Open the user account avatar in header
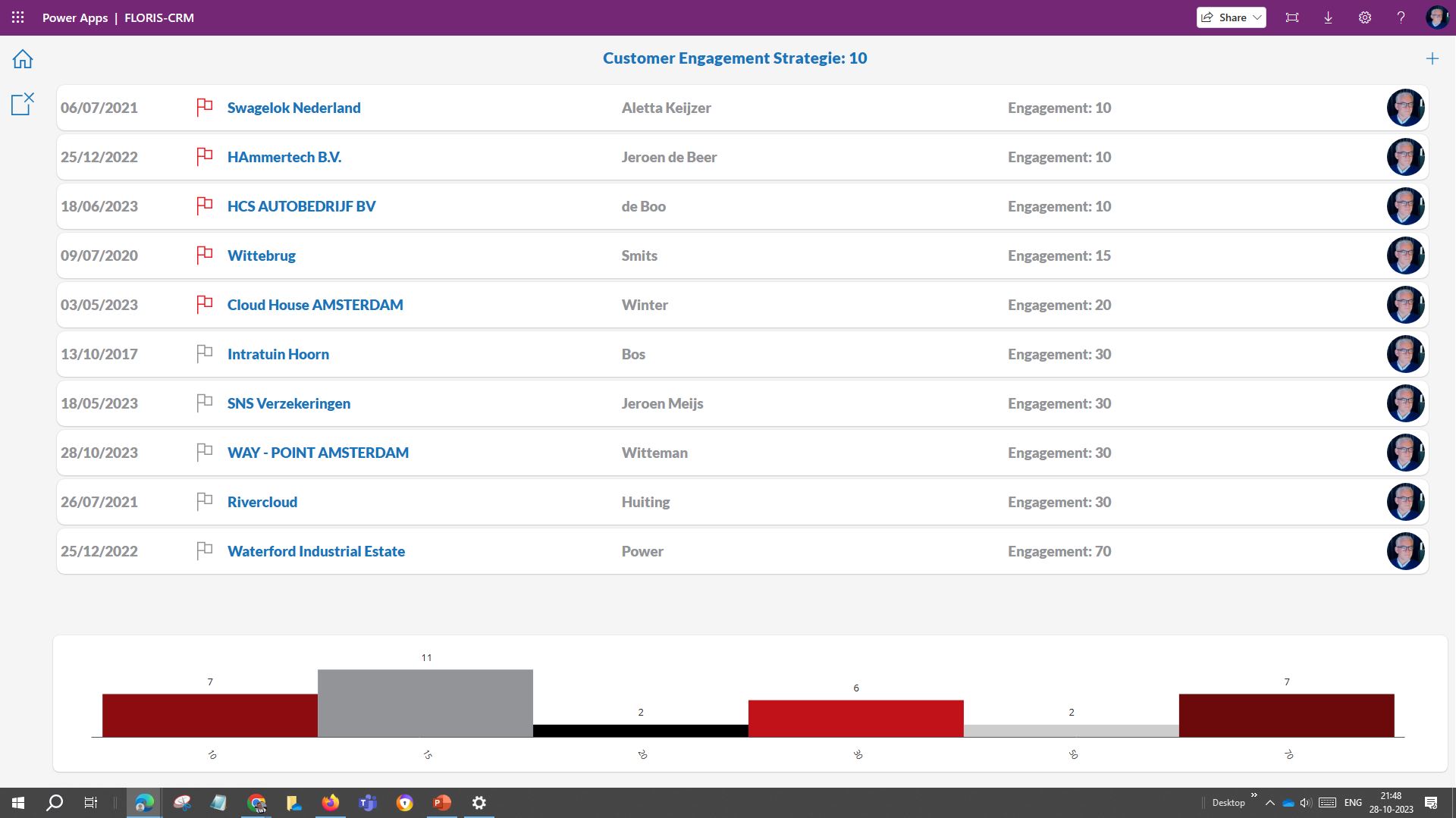1456x818 pixels. pos(1436,17)
